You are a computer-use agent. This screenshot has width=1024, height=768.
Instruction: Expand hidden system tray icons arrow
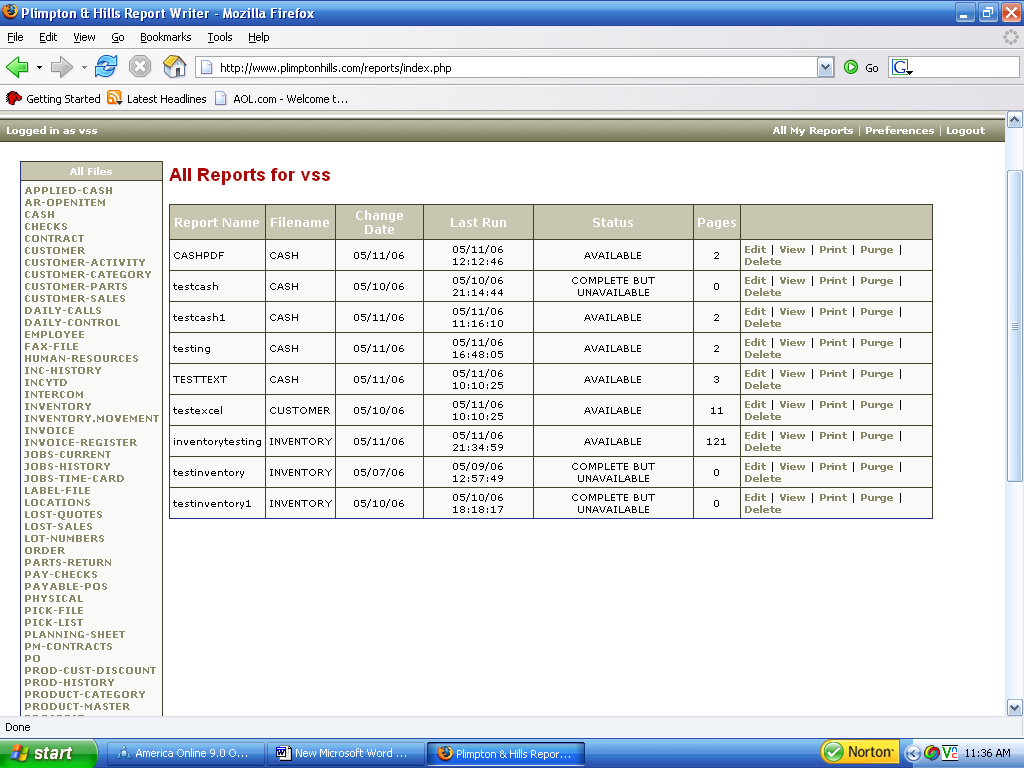click(912, 753)
